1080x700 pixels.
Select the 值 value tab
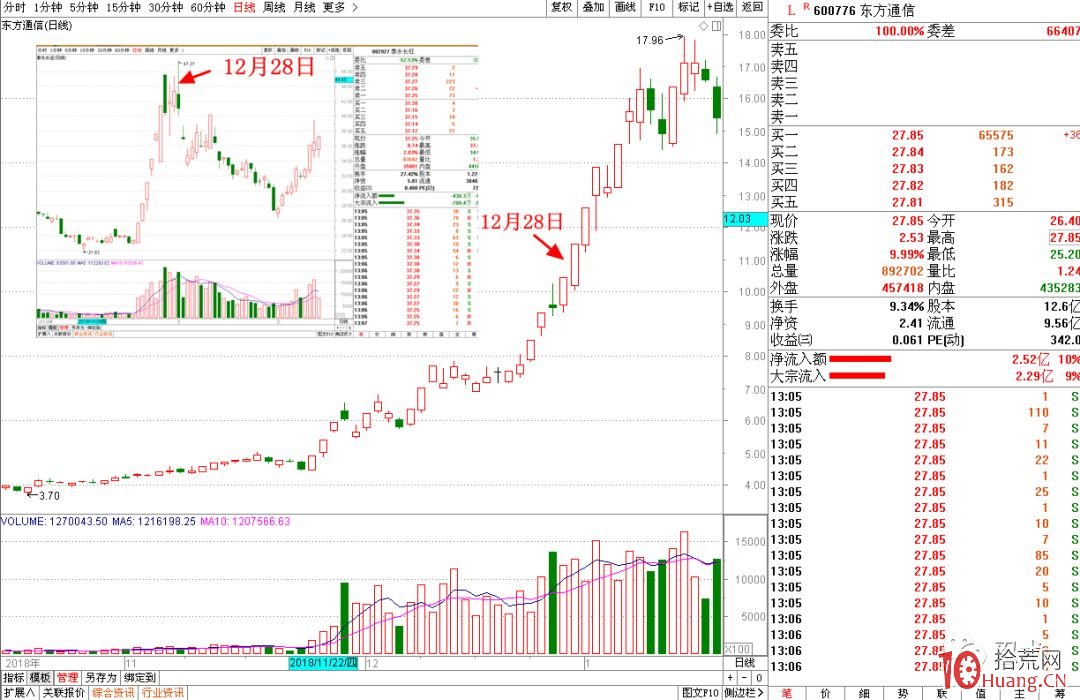pyautogui.click(x=981, y=693)
